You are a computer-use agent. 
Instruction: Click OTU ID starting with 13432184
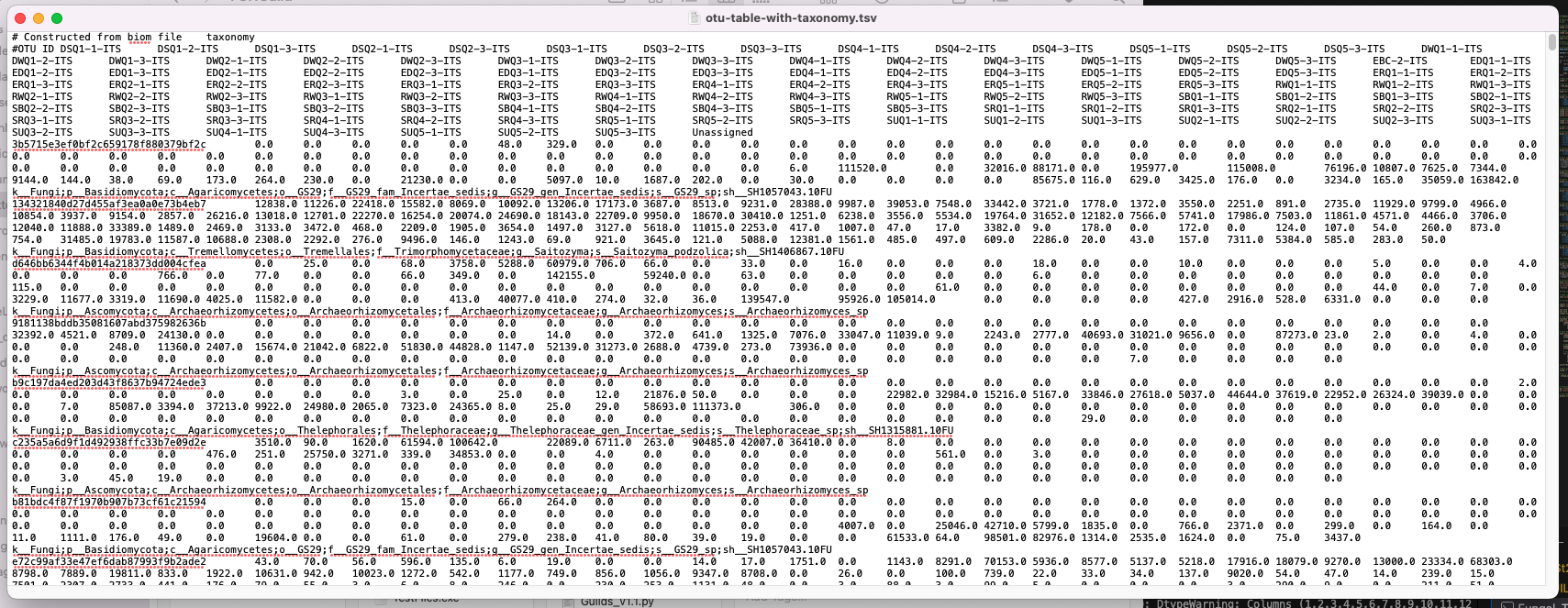tap(108, 205)
